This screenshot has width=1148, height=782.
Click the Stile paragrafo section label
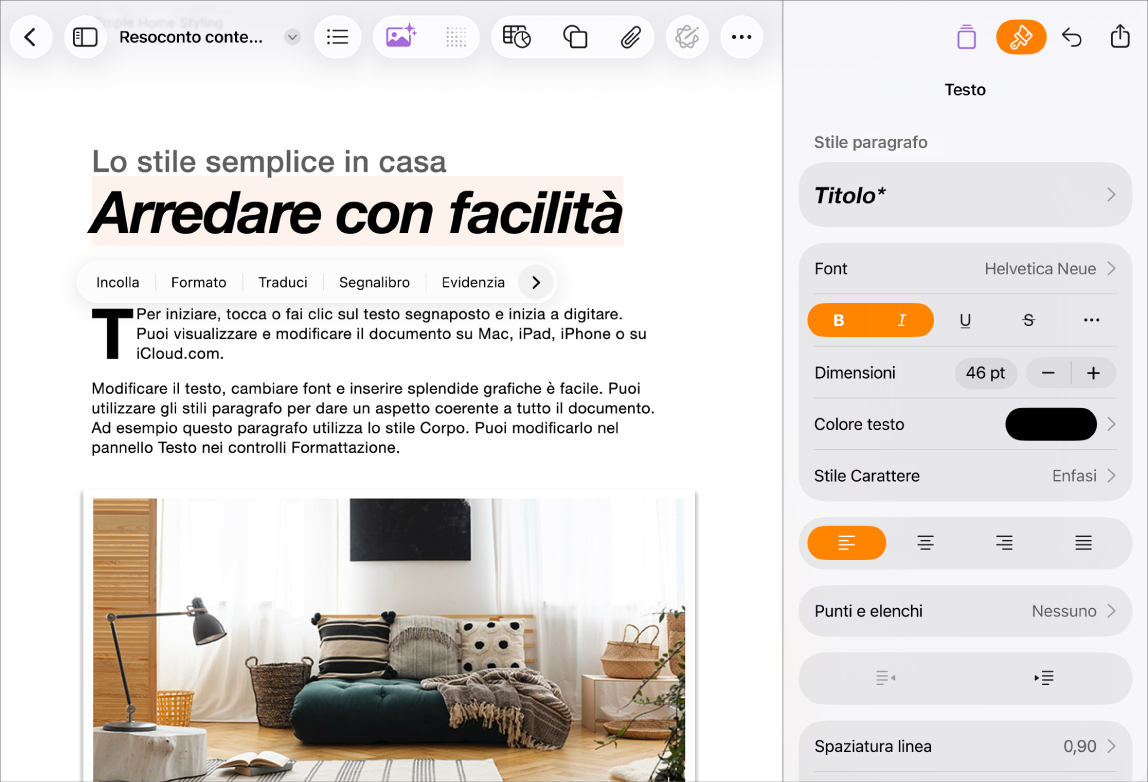pos(871,142)
